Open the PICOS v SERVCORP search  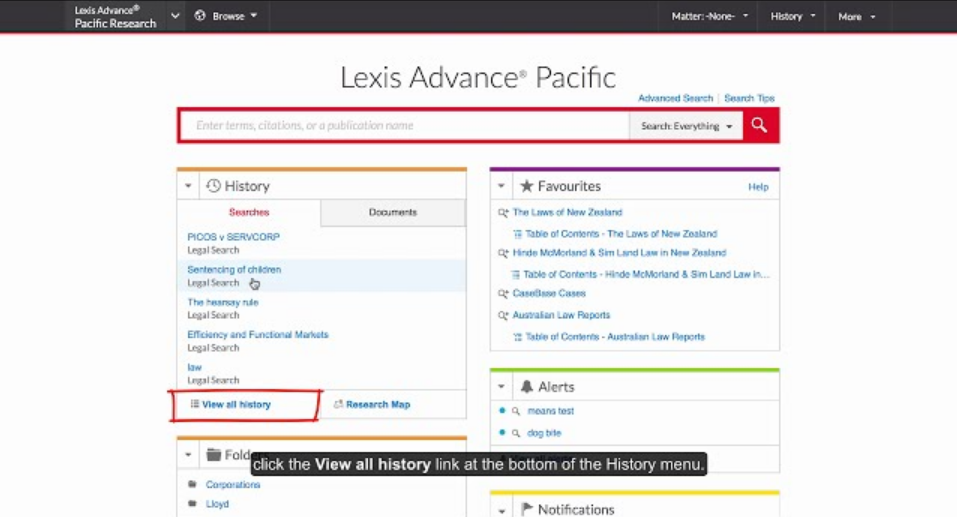pyautogui.click(x=233, y=237)
